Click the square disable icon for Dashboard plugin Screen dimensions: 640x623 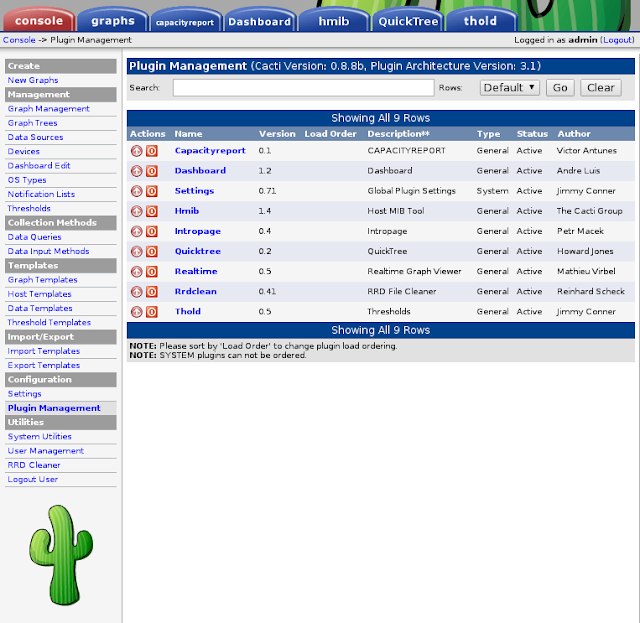coord(152,171)
